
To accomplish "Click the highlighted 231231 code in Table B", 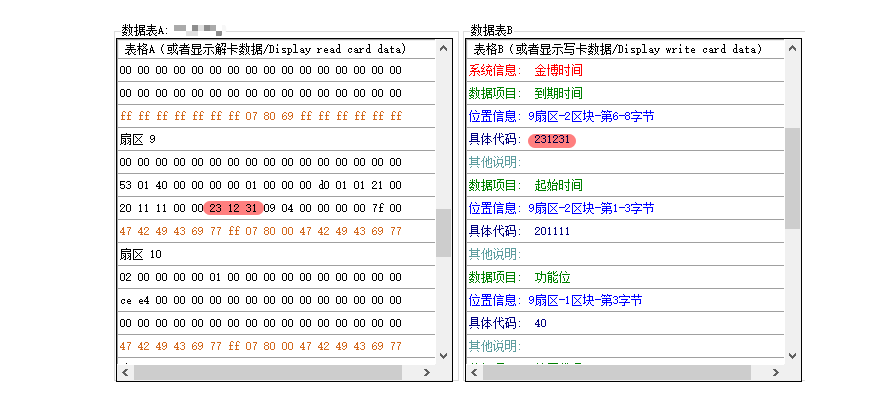I will tap(553, 140).
